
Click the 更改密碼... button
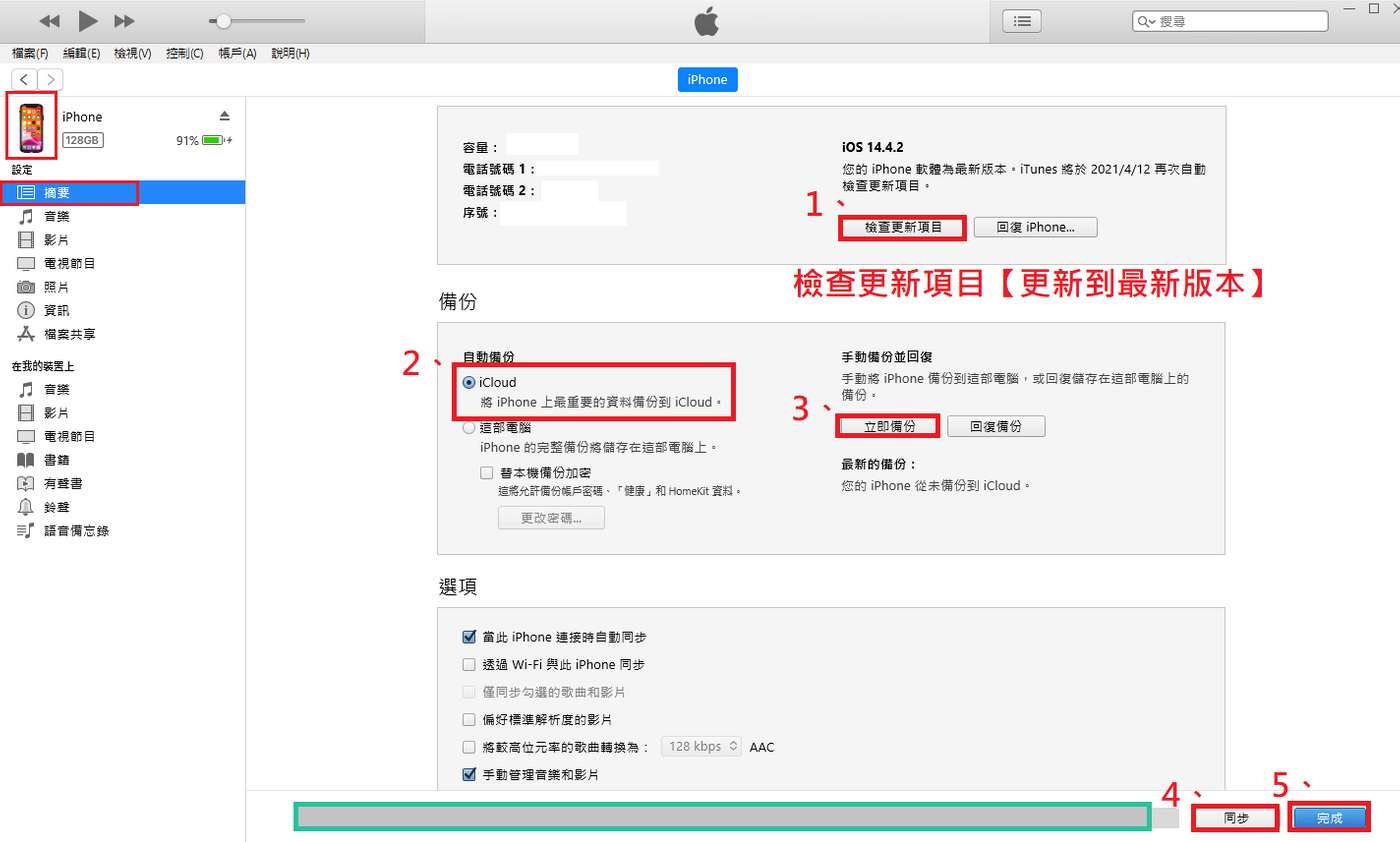[551, 518]
